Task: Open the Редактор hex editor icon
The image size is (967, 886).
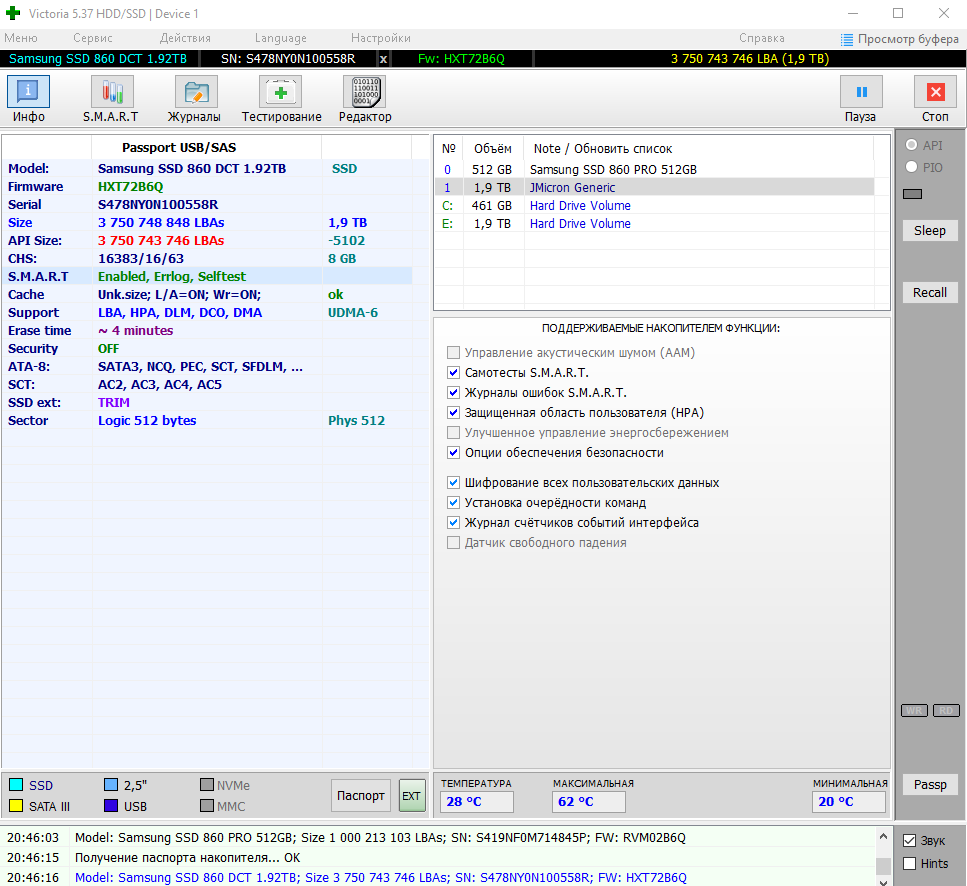Action: click(364, 92)
